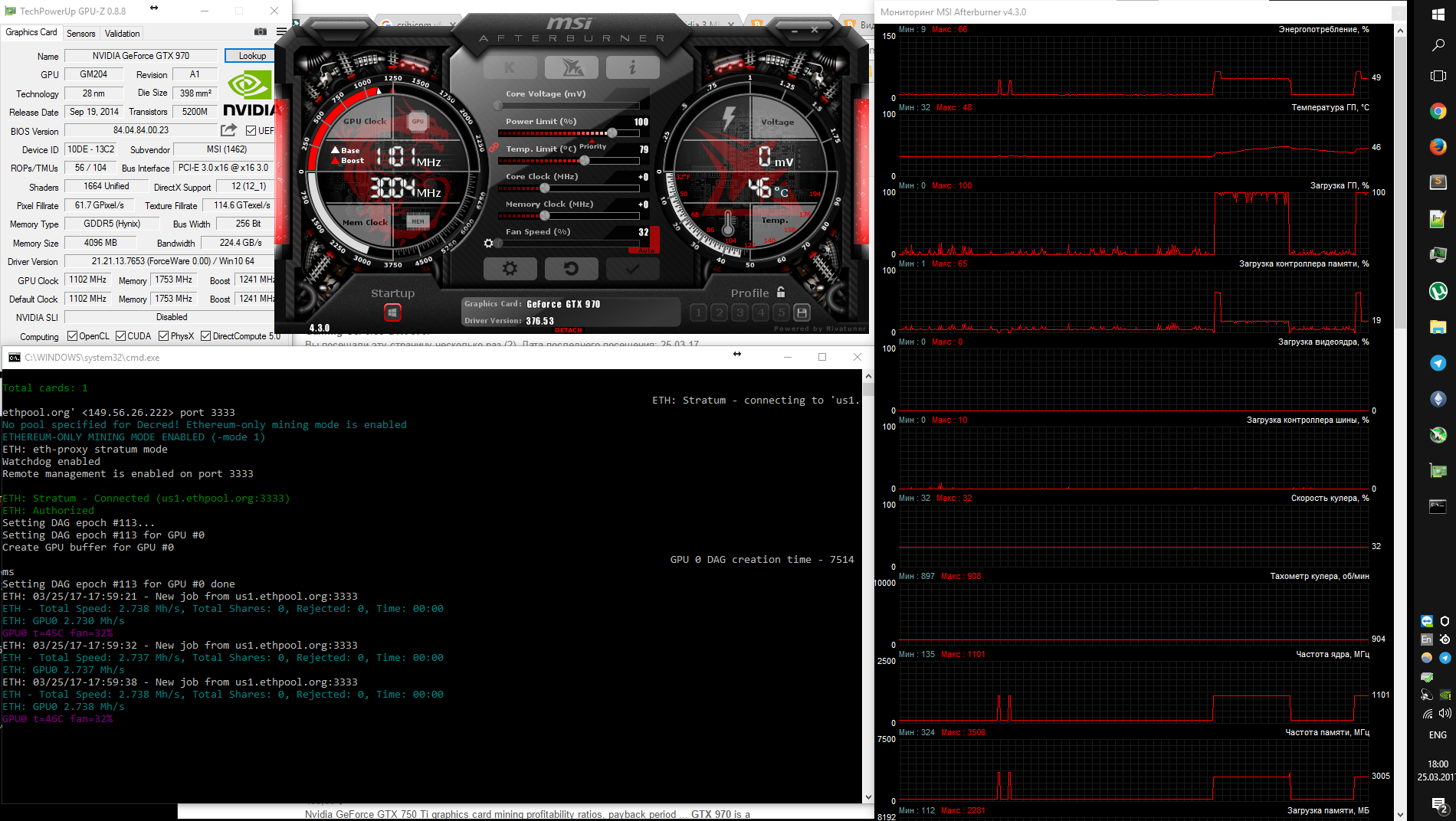Click the 18:00 system clock

pyautogui.click(x=1438, y=764)
